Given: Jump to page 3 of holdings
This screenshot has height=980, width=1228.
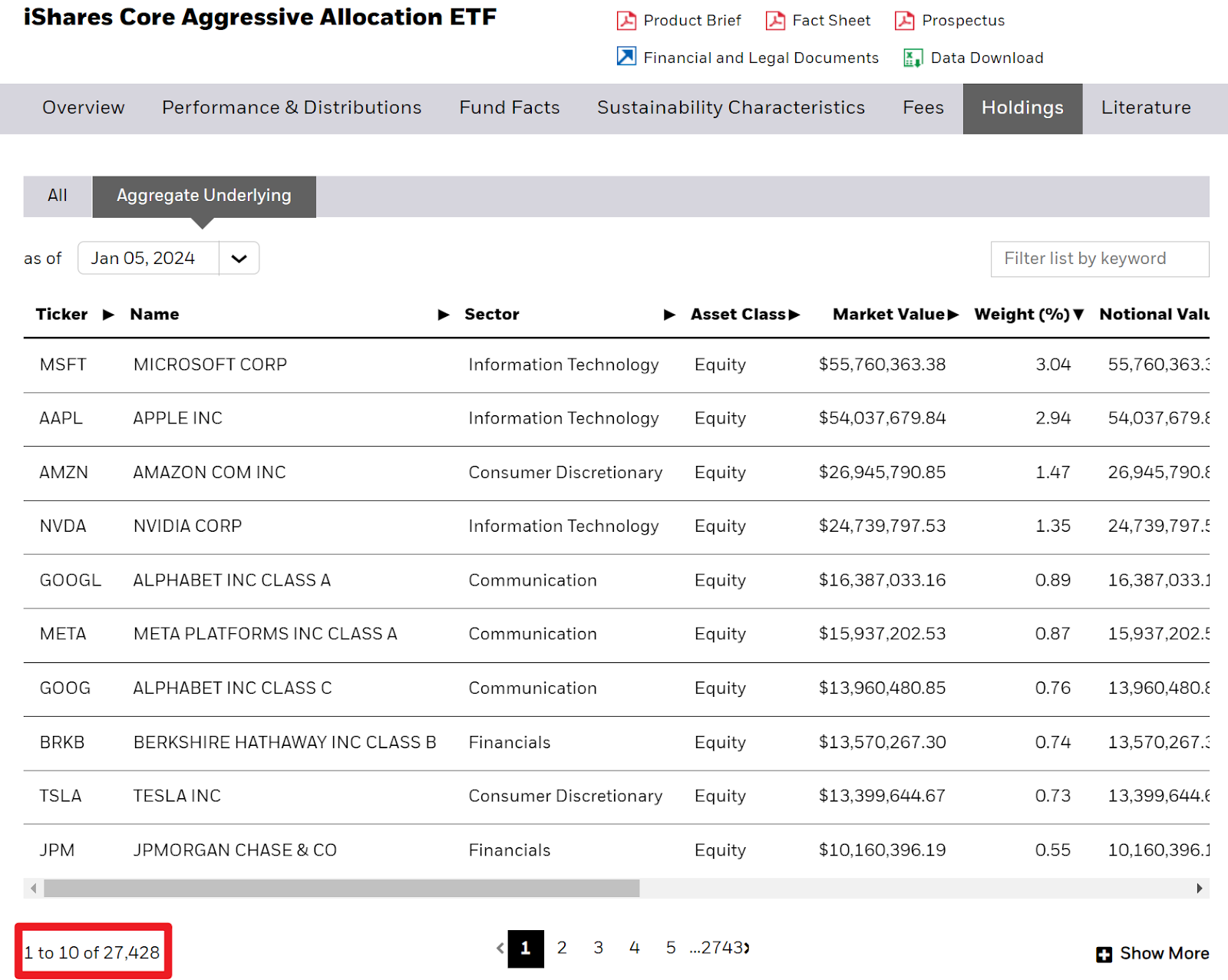Looking at the screenshot, I should [x=598, y=949].
